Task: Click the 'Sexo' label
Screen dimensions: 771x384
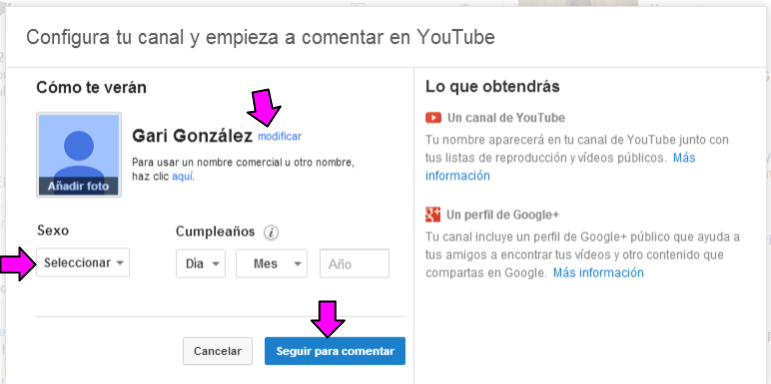Action: click(x=53, y=230)
